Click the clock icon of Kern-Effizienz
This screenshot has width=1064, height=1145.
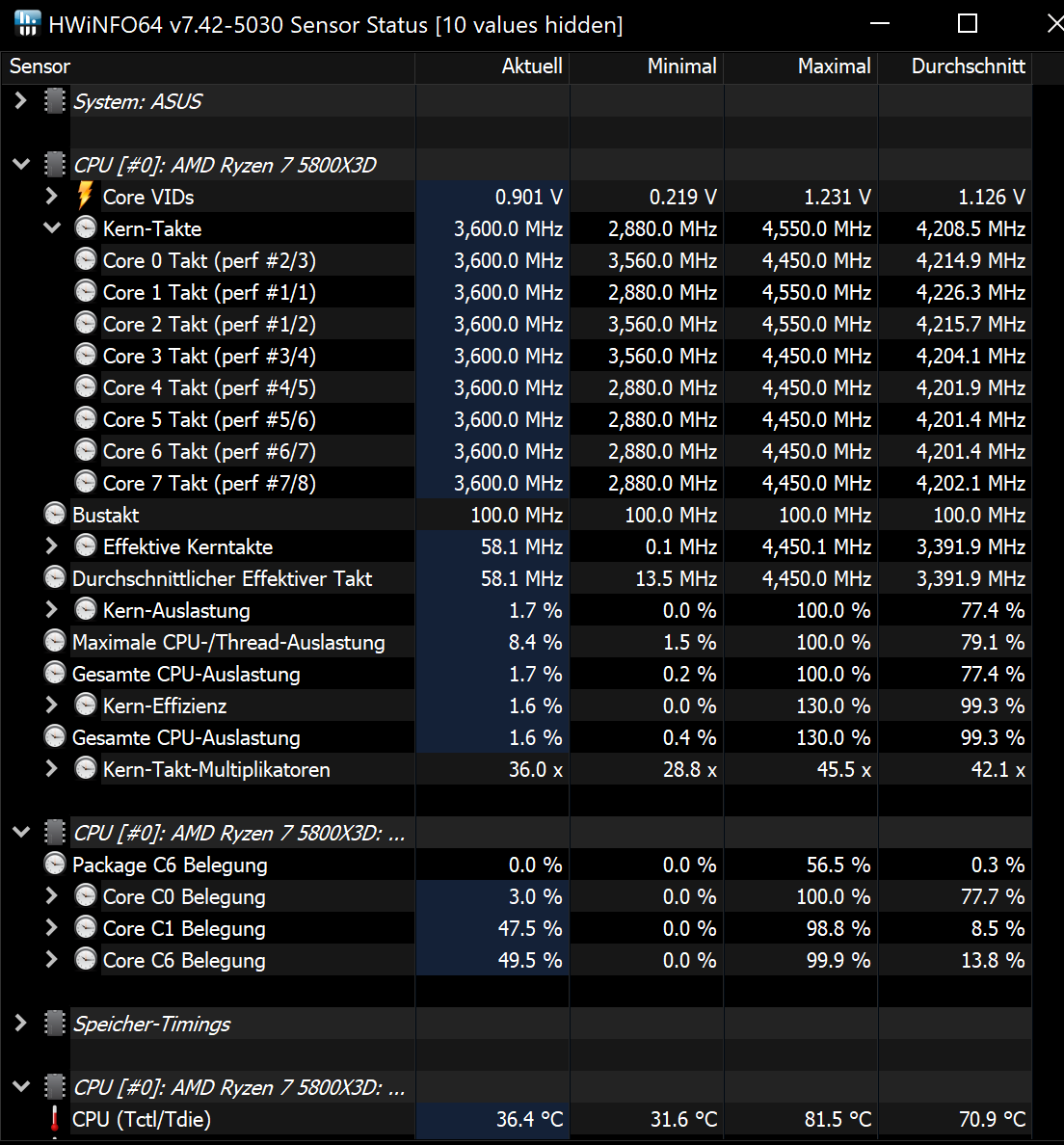[86, 705]
